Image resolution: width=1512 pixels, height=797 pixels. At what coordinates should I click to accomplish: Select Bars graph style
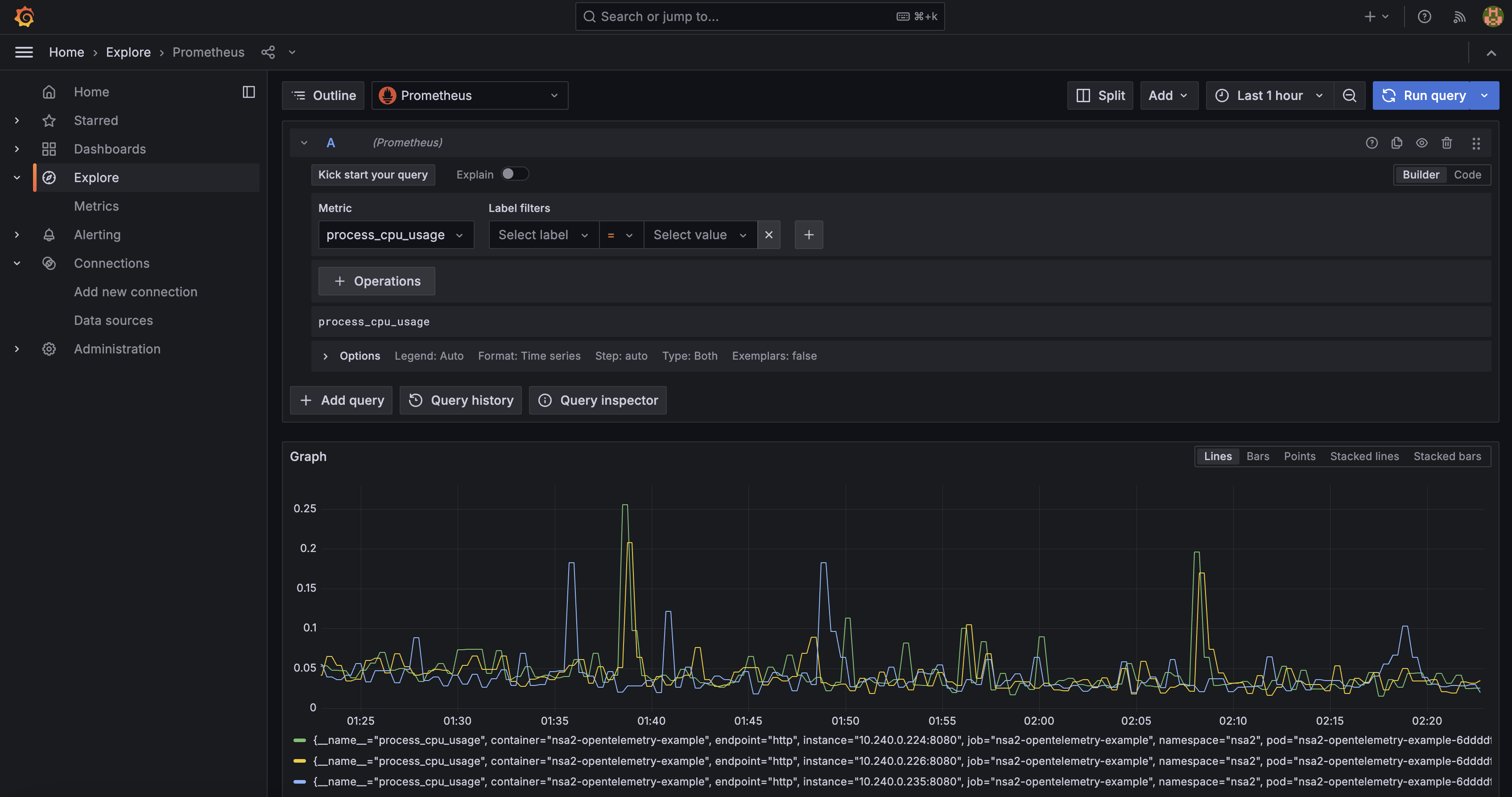point(1258,457)
